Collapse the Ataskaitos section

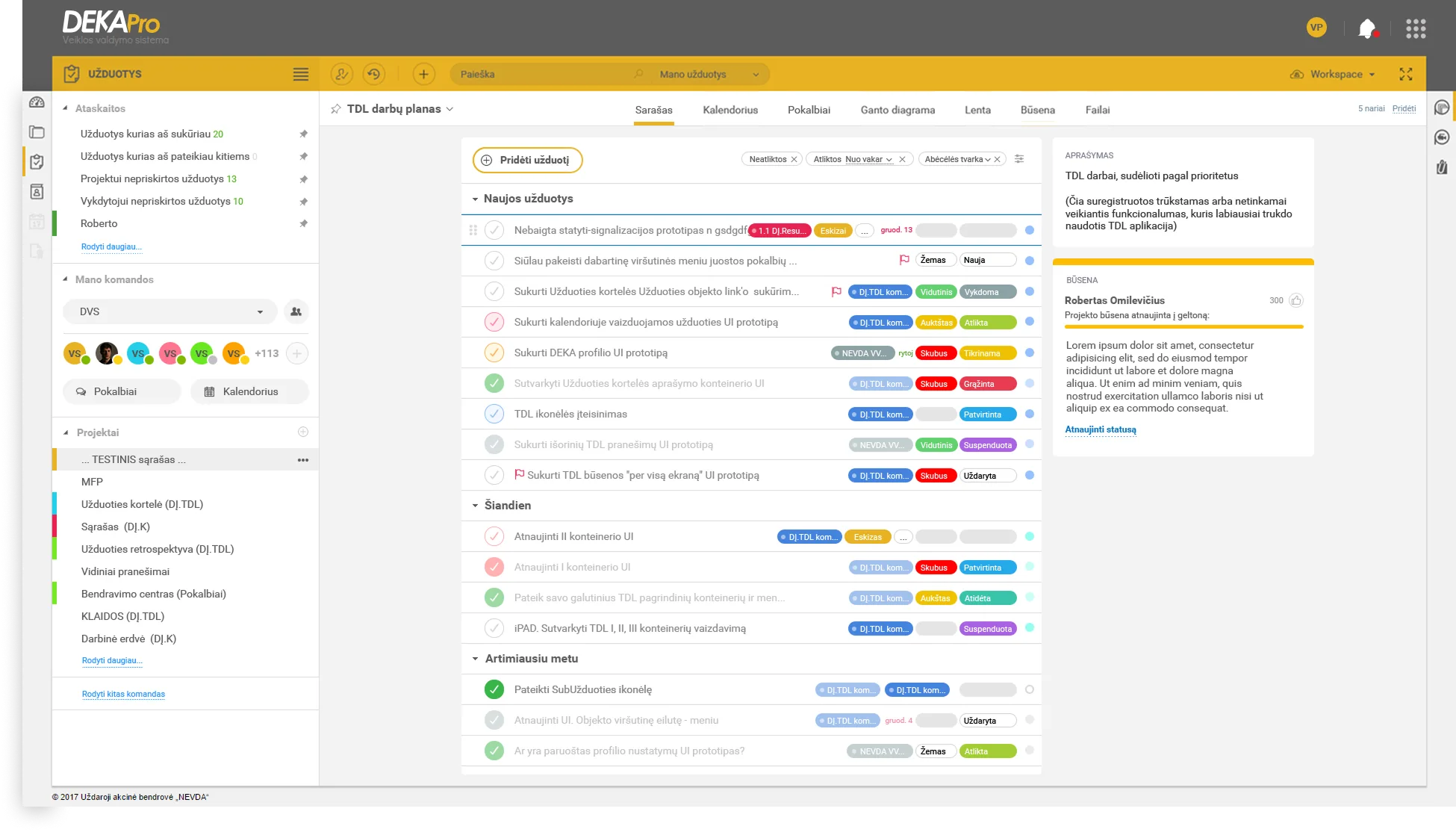click(66, 108)
